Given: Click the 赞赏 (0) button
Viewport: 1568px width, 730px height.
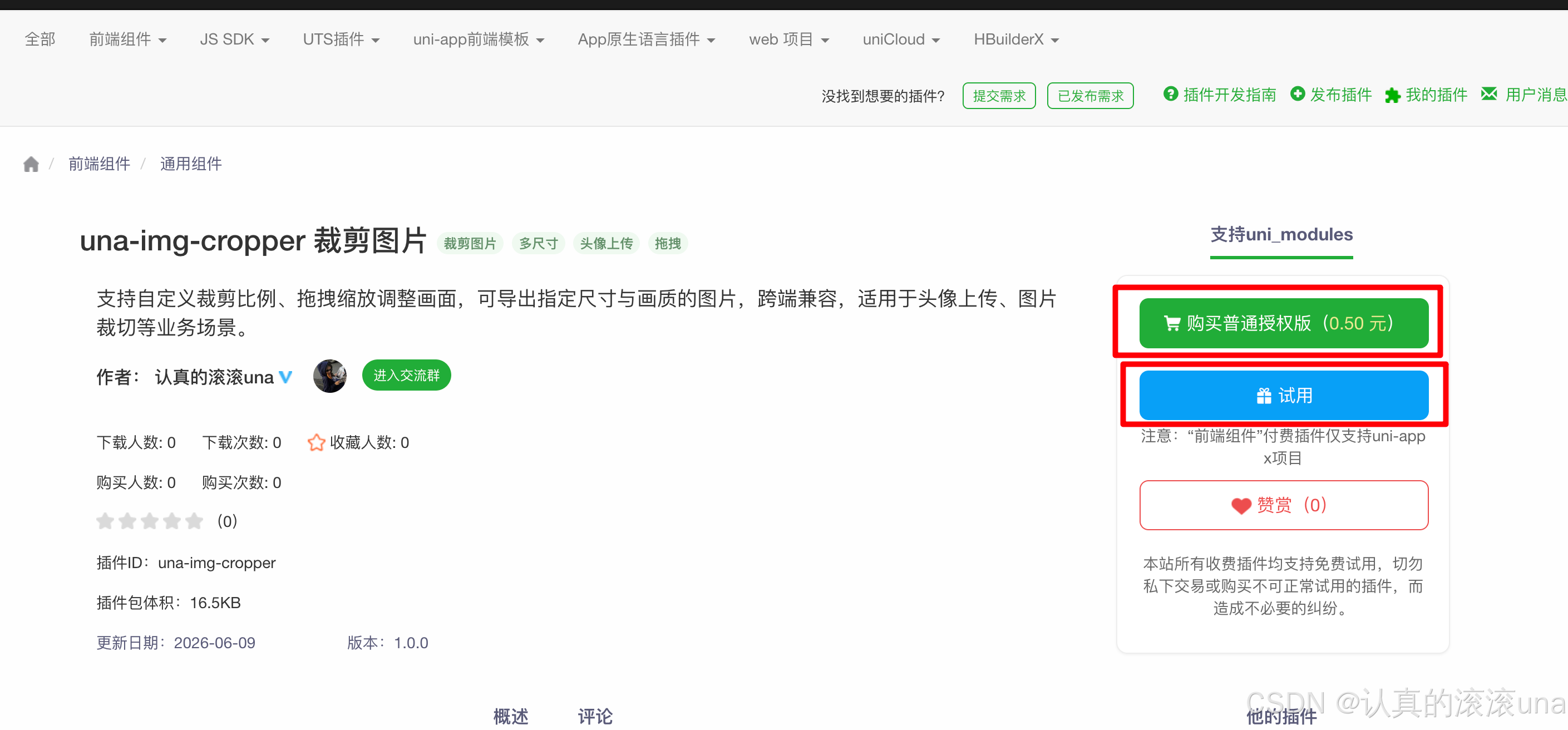Looking at the screenshot, I should 1283,505.
